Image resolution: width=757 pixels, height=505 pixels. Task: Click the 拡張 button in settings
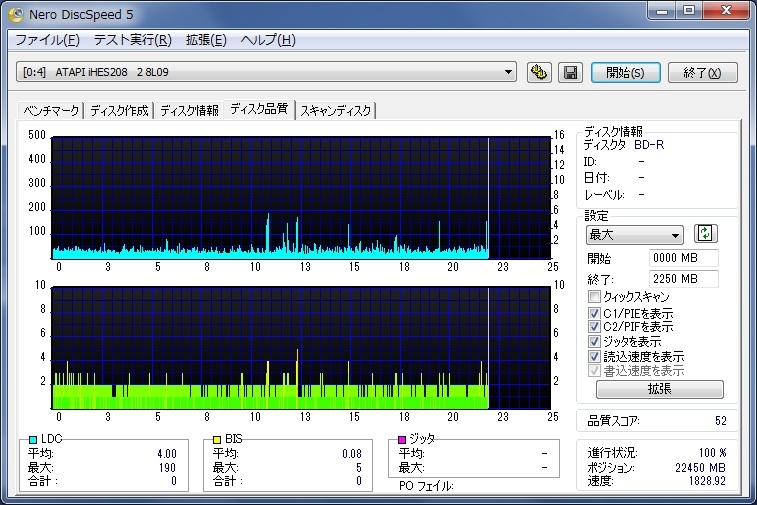click(x=659, y=389)
